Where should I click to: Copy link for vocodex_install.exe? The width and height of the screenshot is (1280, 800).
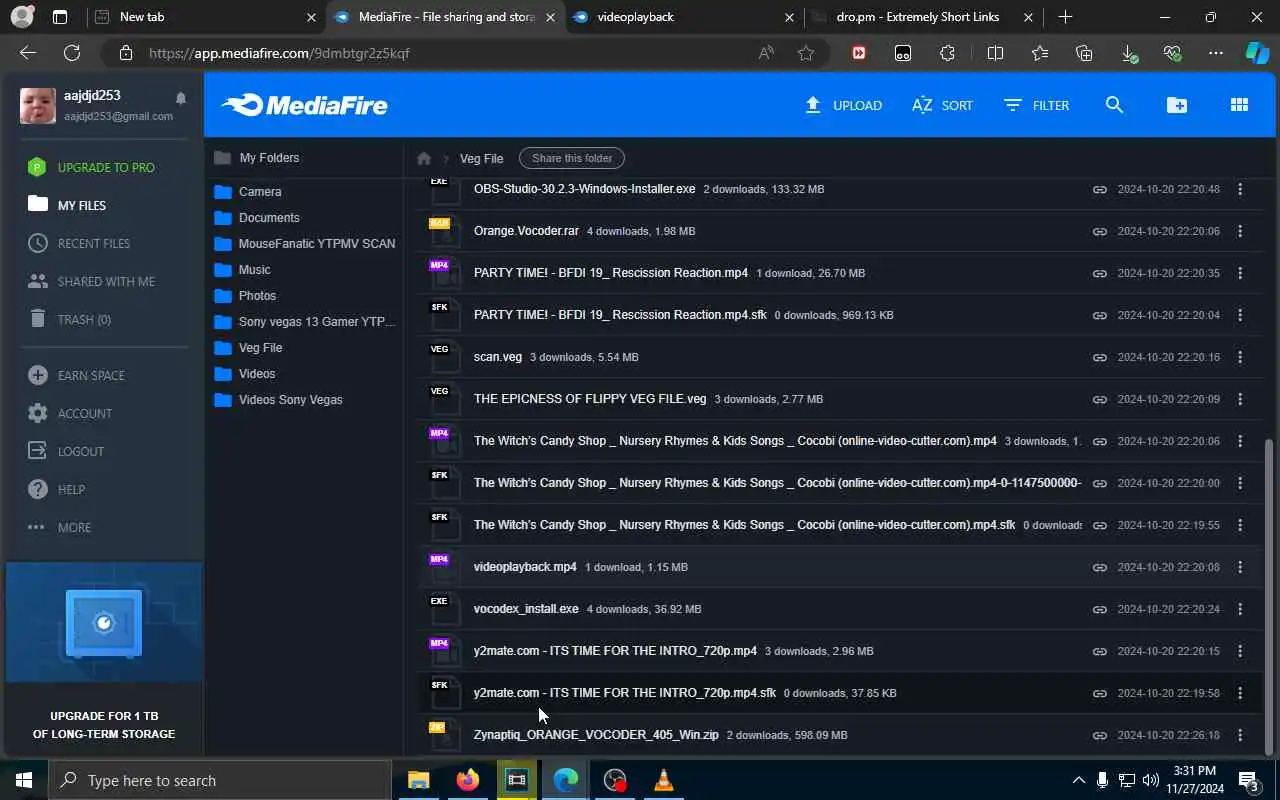(1100, 609)
